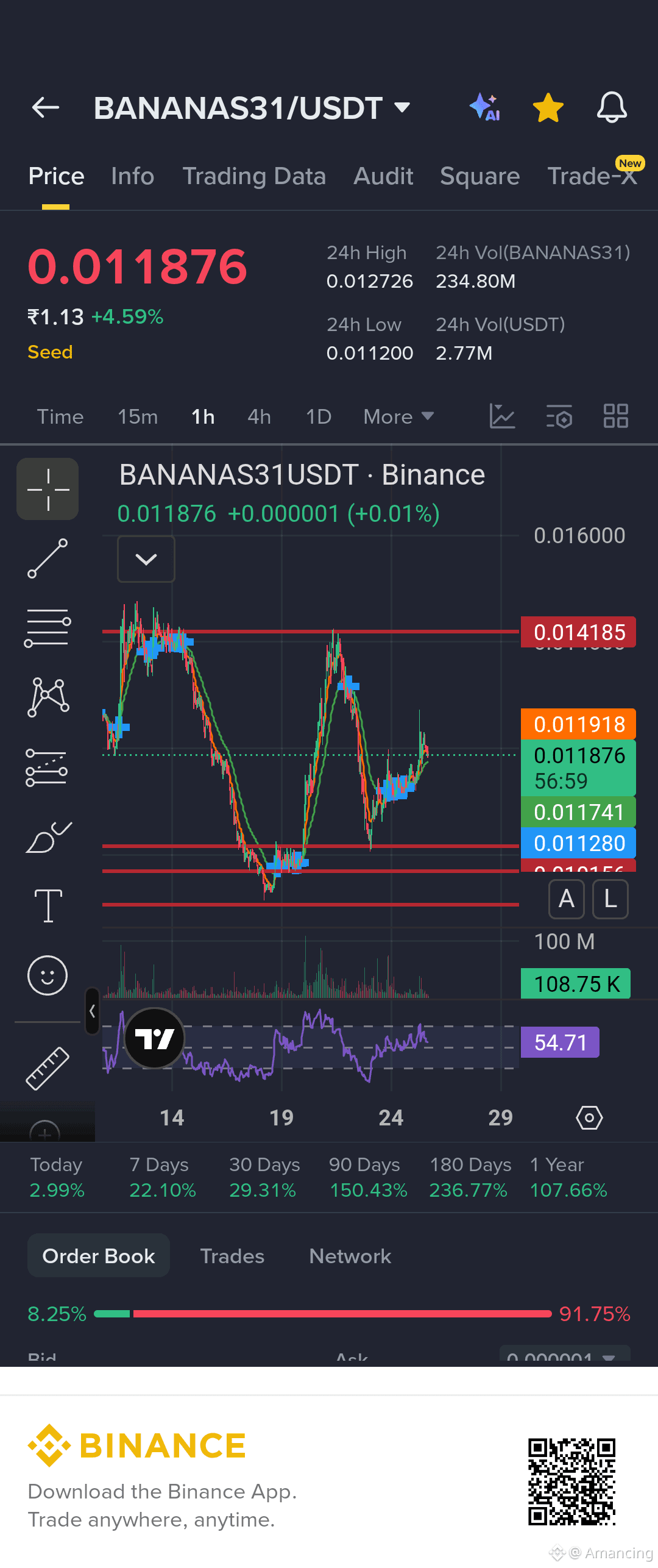Click the Binance QR code
The height and width of the screenshot is (1568, 658).
pos(572,1482)
